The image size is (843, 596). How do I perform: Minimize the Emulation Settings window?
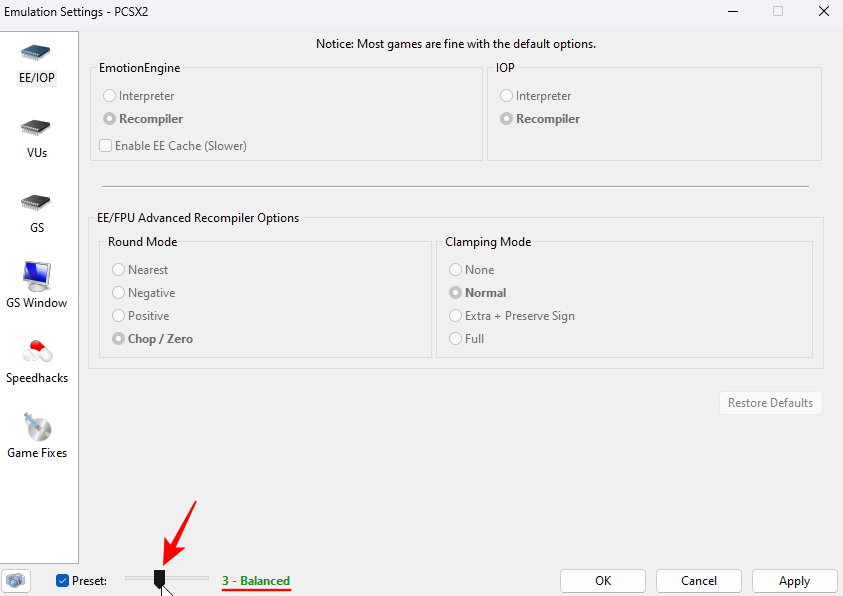point(733,11)
